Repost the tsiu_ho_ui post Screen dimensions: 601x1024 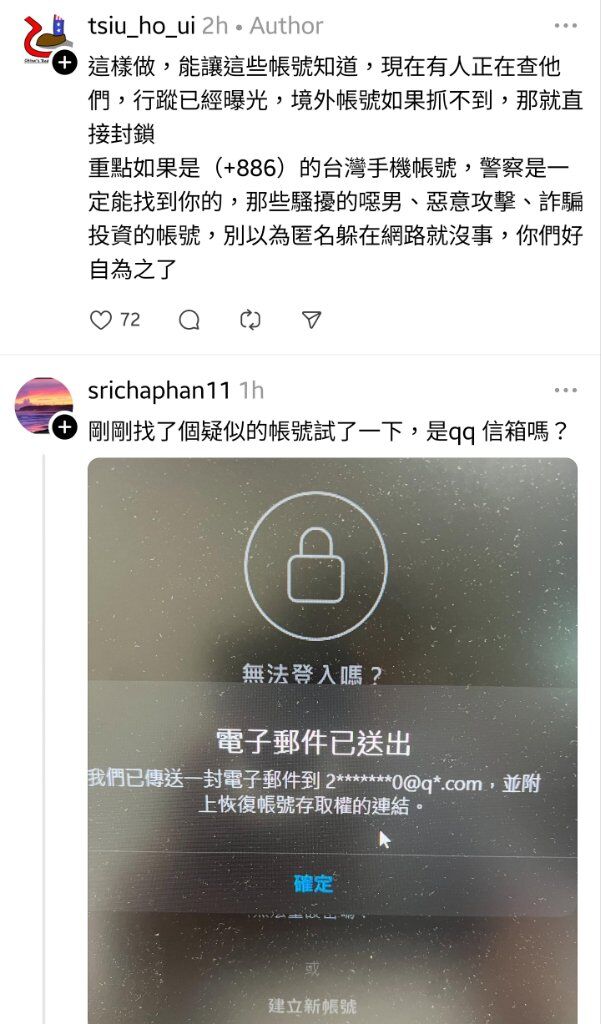tap(250, 320)
